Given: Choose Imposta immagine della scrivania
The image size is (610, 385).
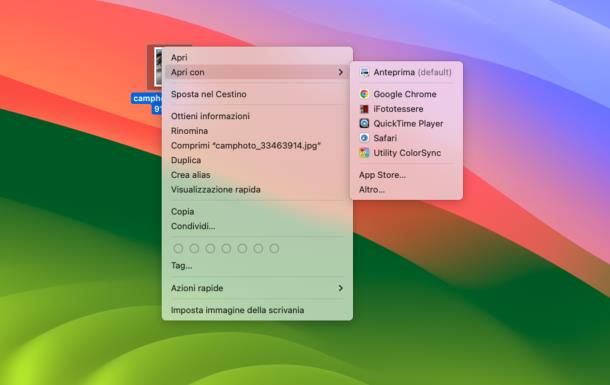Looking at the screenshot, I should (x=257, y=310).
